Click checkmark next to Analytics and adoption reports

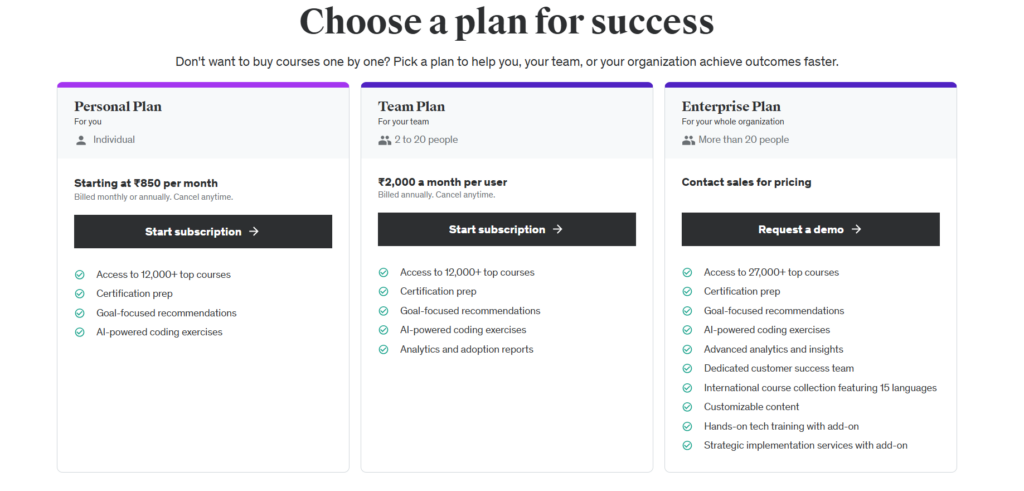pyautogui.click(x=383, y=349)
